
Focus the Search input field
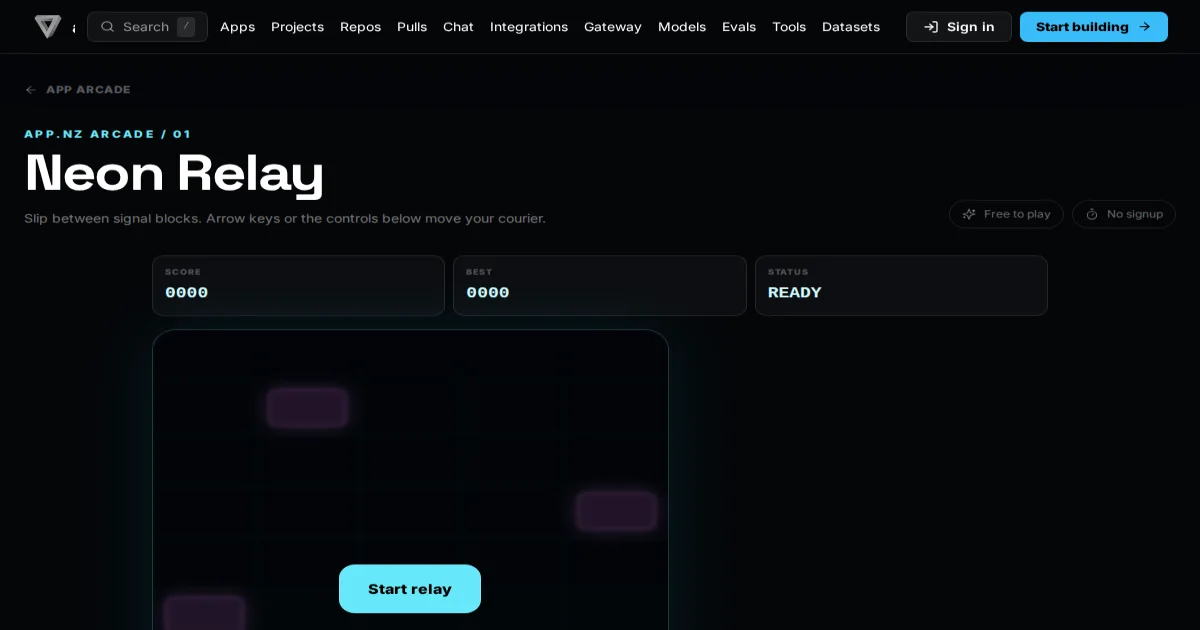147,27
